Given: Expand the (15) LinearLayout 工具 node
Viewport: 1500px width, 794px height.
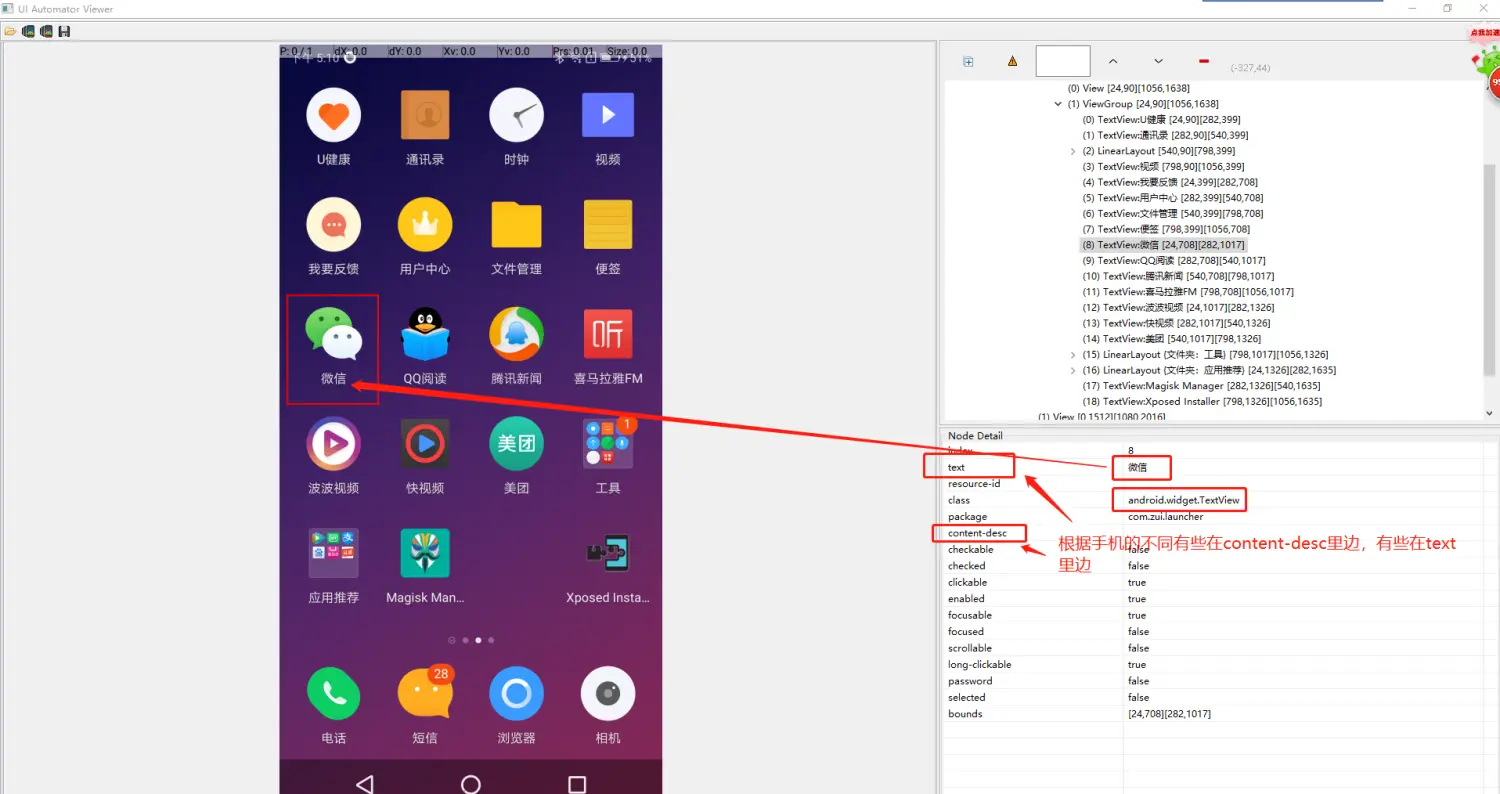Looking at the screenshot, I should tap(1073, 355).
